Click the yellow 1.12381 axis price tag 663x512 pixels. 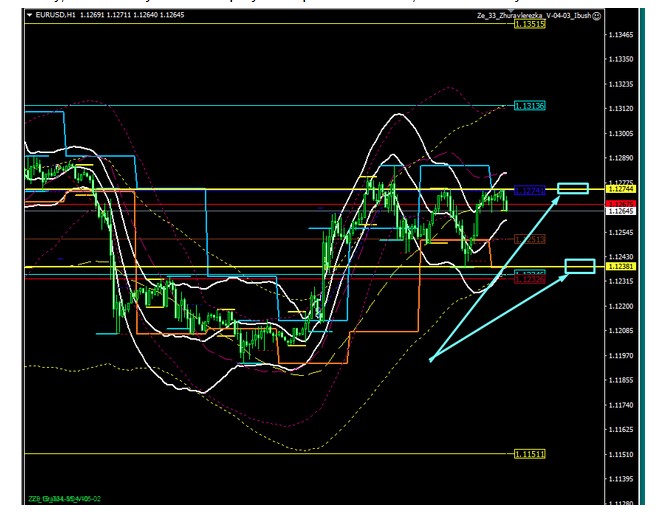pyautogui.click(x=624, y=267)
